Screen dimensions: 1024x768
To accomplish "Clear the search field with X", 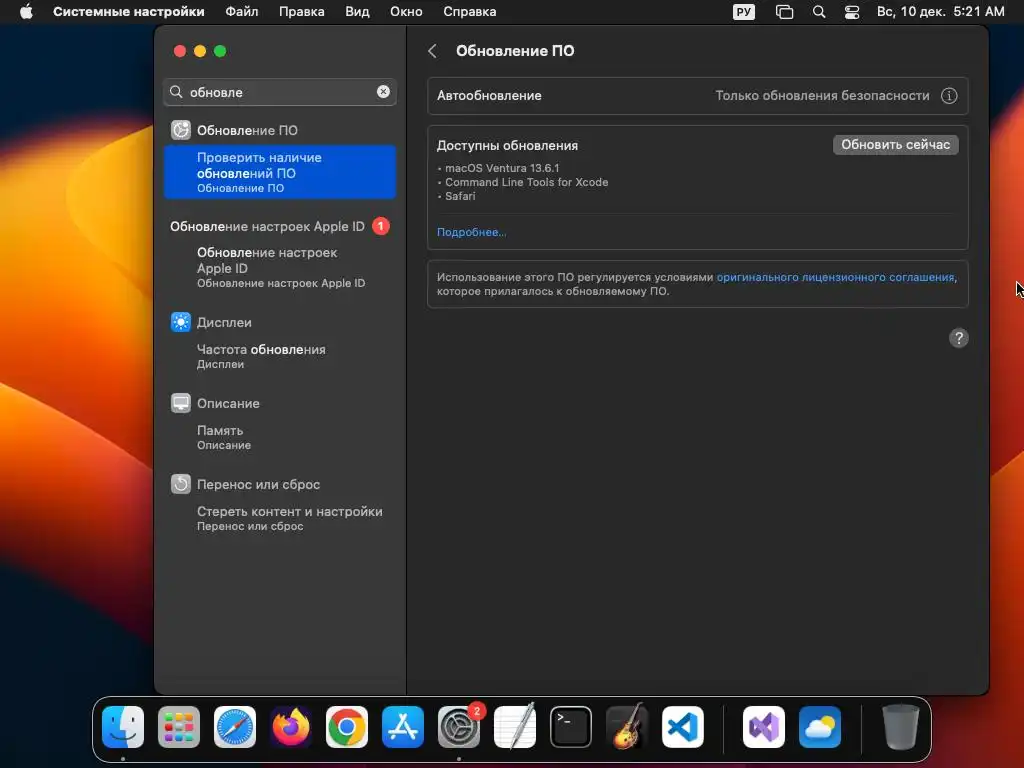I will (383, 92).
